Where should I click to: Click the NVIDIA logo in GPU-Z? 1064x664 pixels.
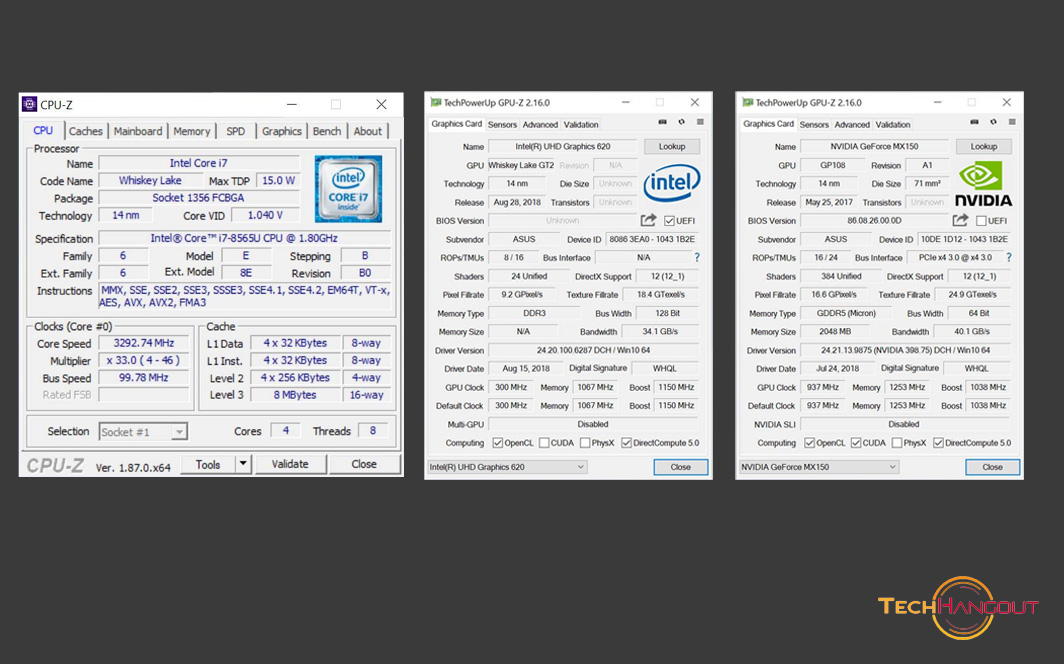(983, 183)
